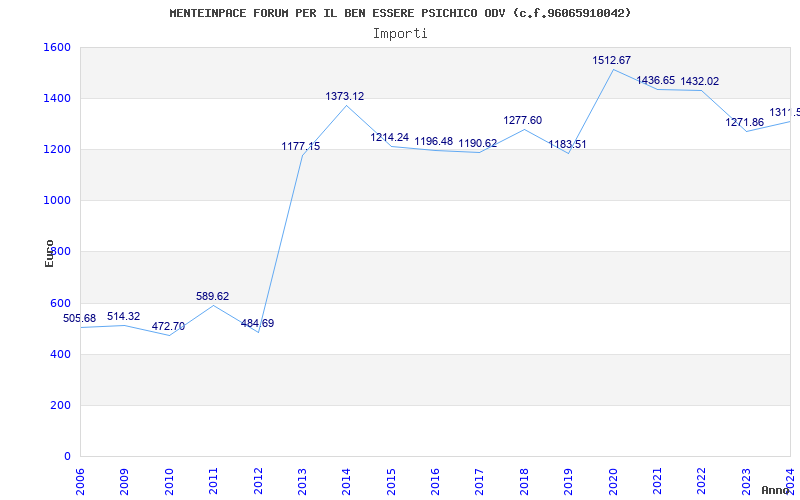
Task: Click y-axis tick label 200
Action: coord(60,405)
